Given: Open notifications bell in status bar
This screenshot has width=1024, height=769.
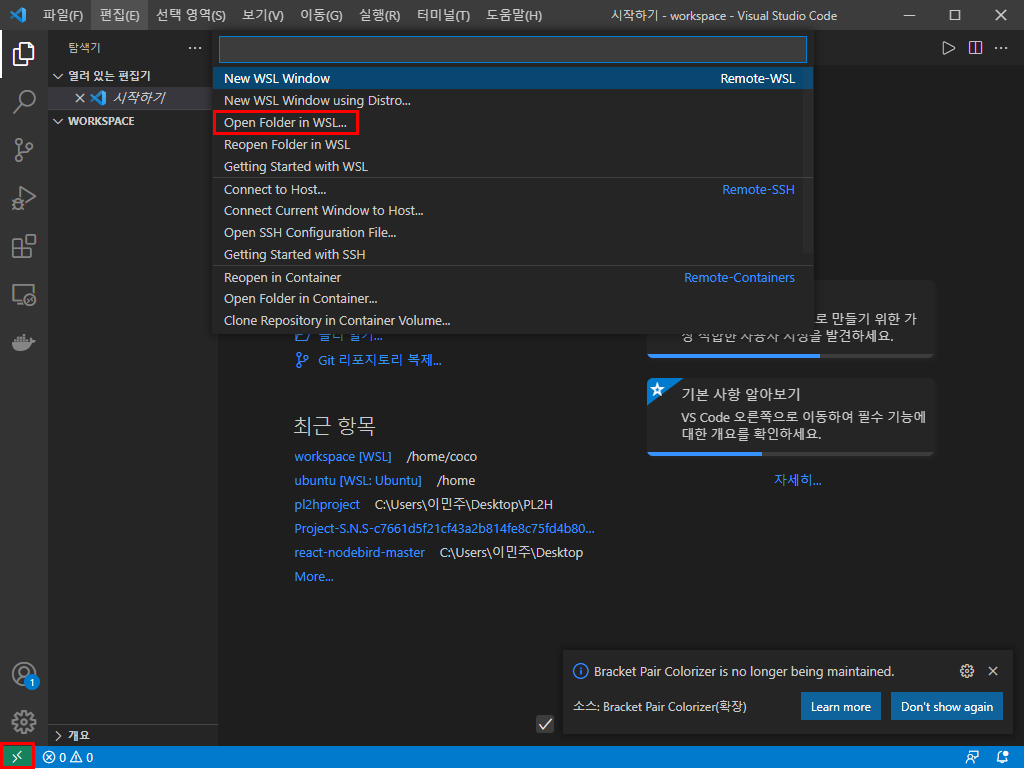Looking at the screenshot, I should click(1002, 757).
